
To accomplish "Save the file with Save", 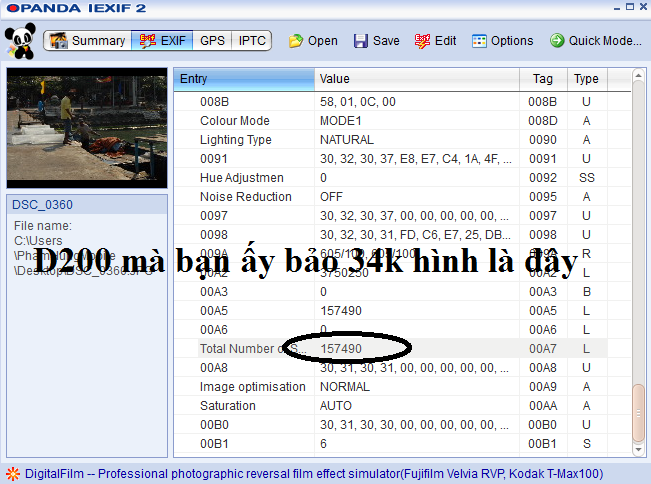I will tap(377, 41).
